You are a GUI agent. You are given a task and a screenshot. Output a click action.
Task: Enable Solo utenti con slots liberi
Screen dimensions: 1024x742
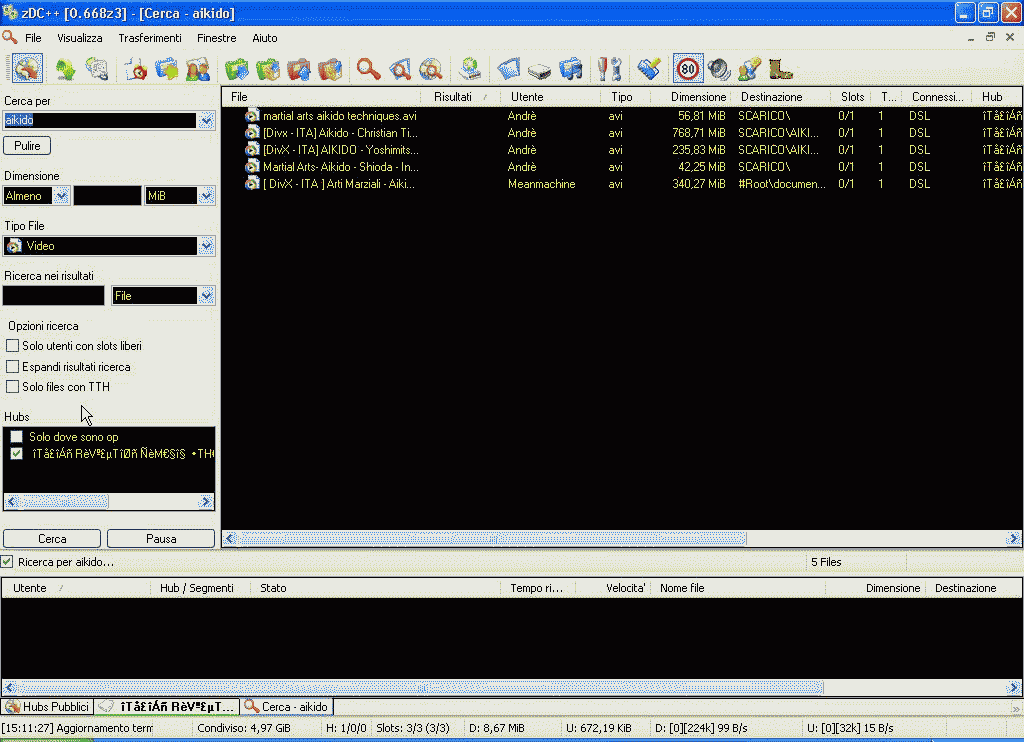13,346
